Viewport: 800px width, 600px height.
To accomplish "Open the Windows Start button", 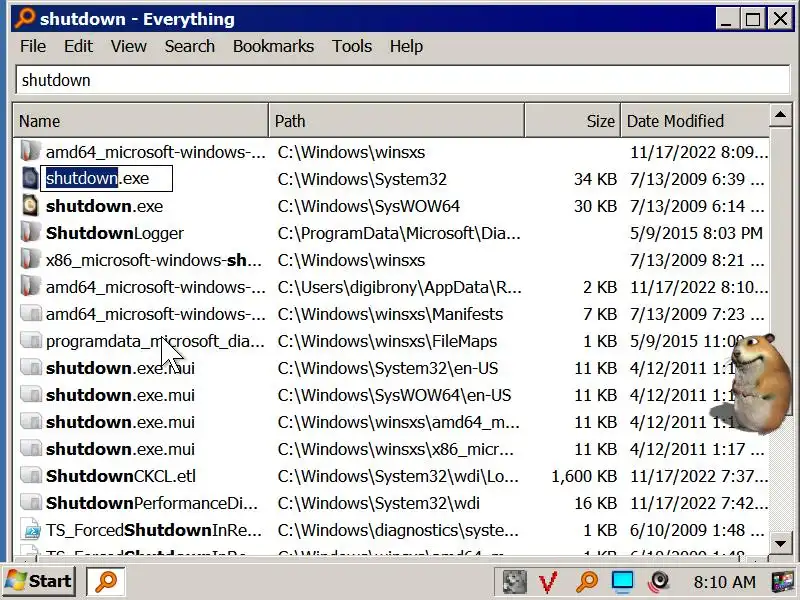I will point(39,581).
